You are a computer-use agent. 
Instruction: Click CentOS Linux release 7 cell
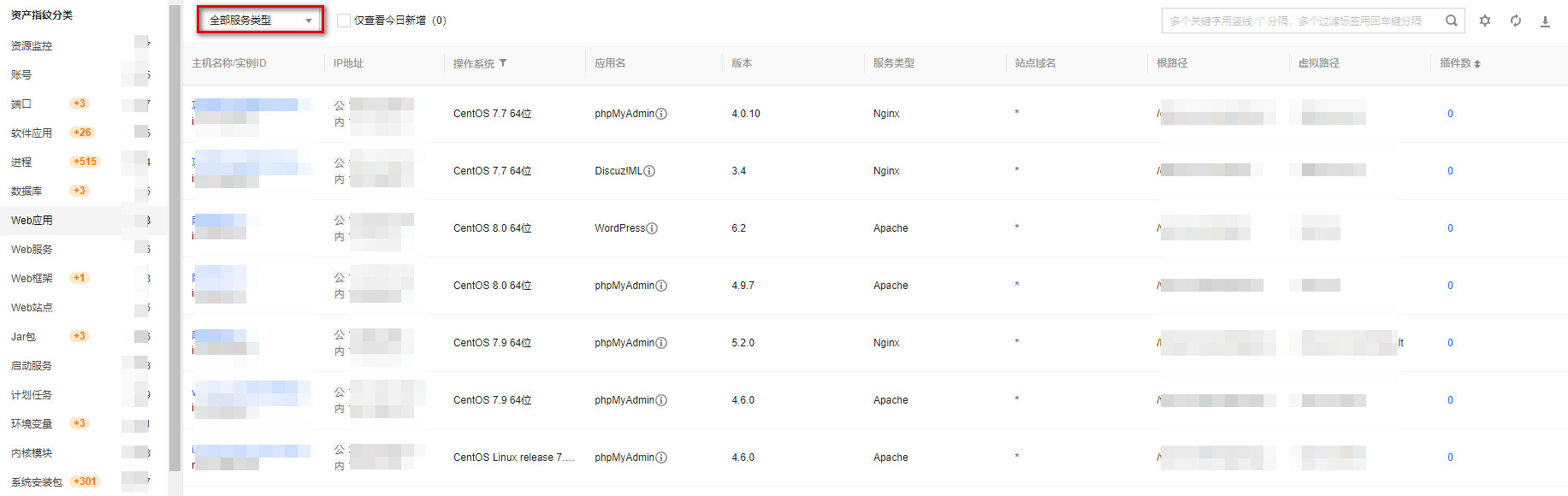point(513,458)
